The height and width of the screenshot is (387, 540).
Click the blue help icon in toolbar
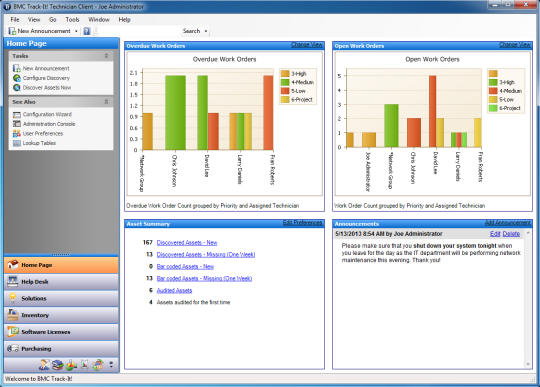(x=86, y=31)
